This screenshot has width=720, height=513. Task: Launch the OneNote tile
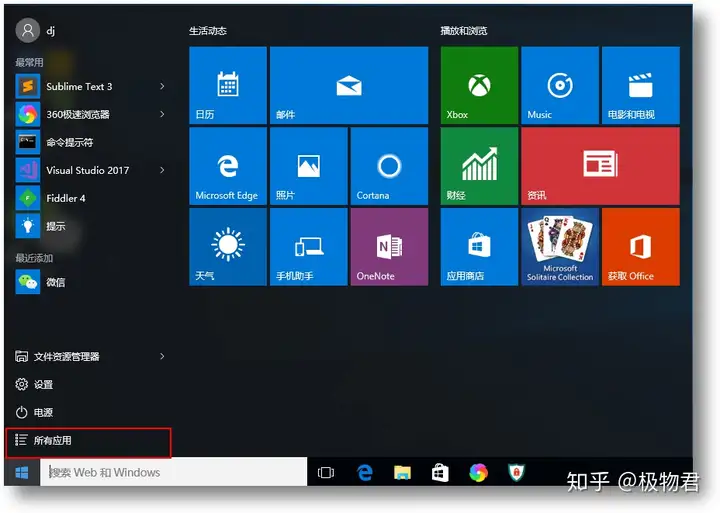[x=389, y=247]
